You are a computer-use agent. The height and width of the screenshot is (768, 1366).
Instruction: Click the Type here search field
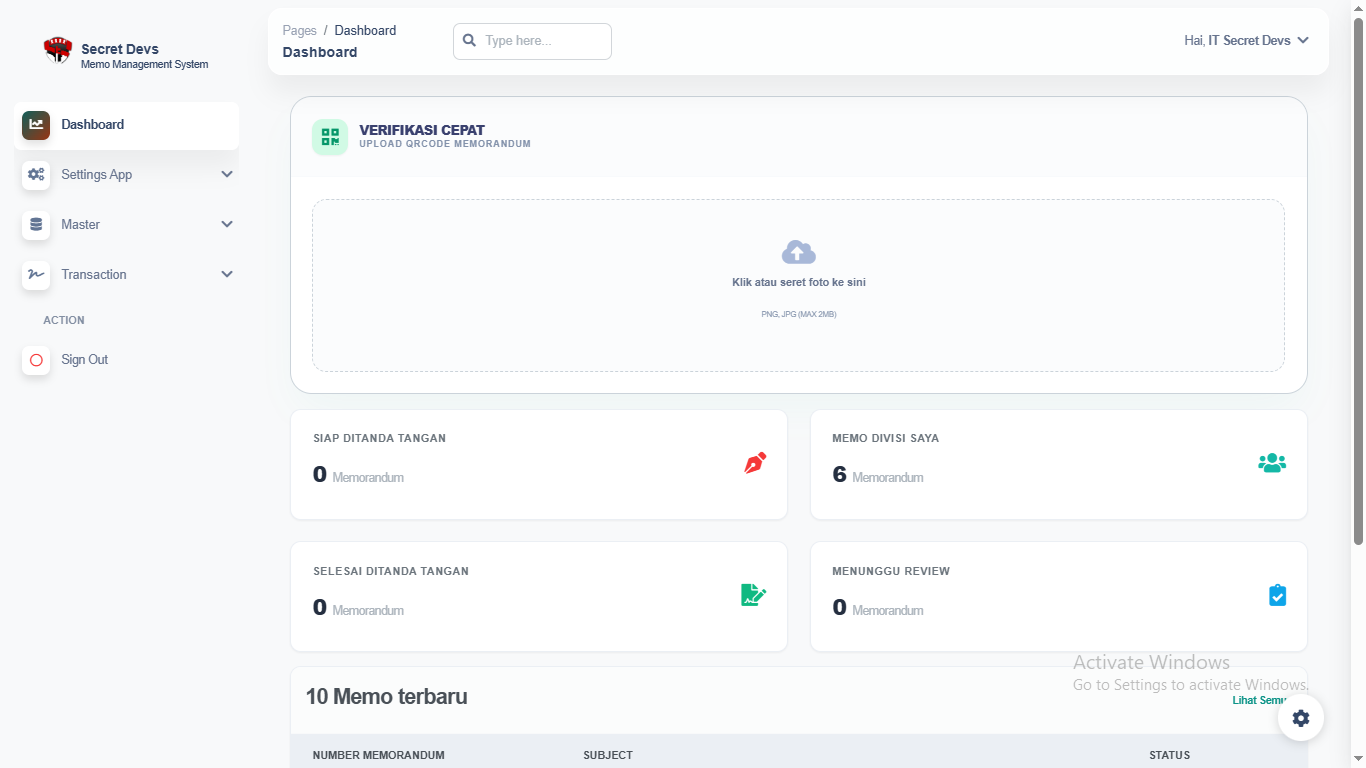[543, 41]
